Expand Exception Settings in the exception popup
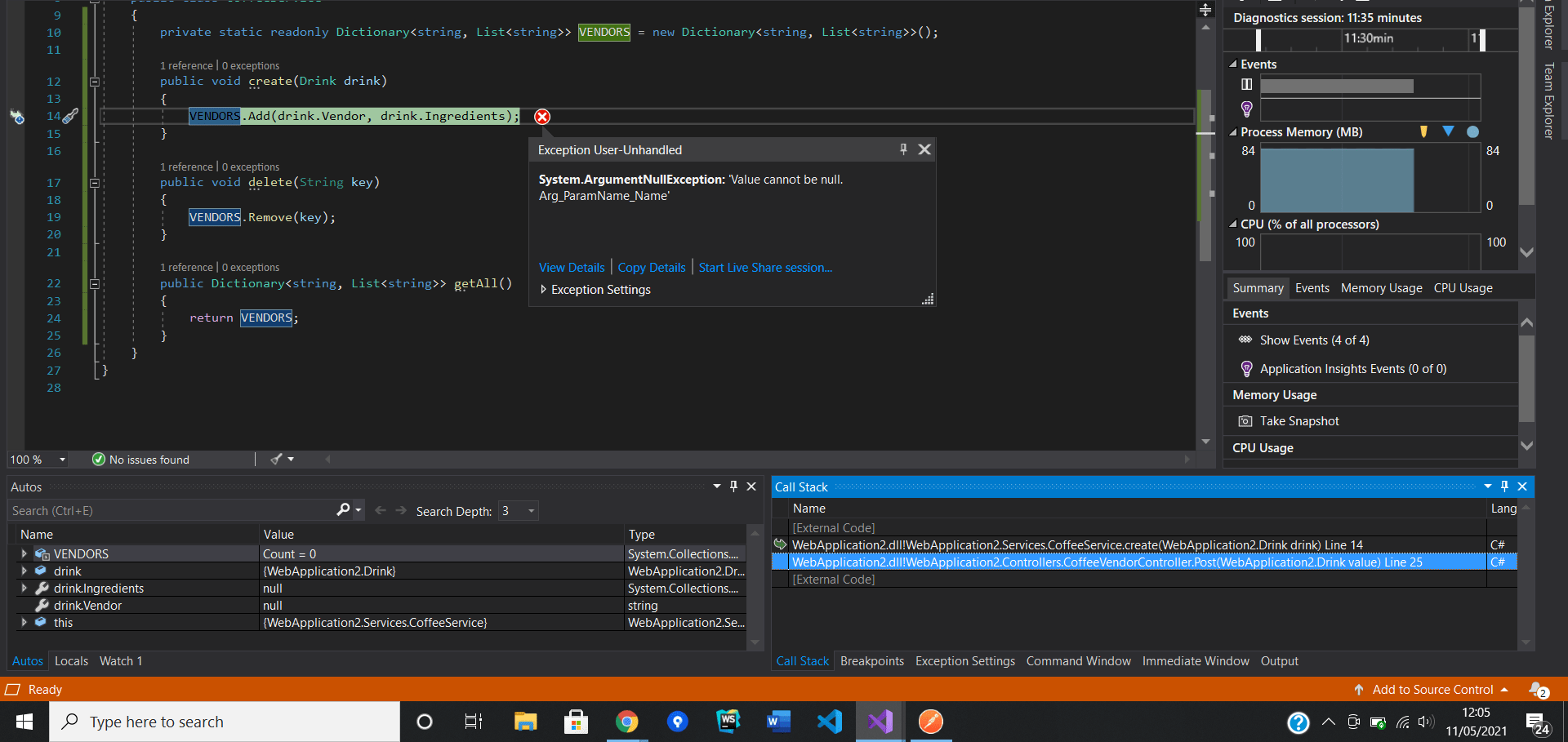Image resolution: width=1568 pixels, height=742 pixels. 544,289
